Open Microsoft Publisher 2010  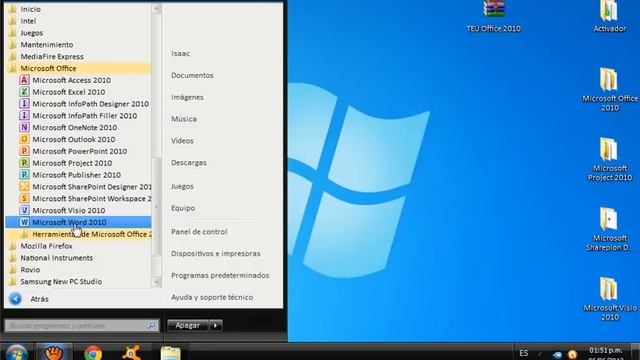(x=70, y=175)
